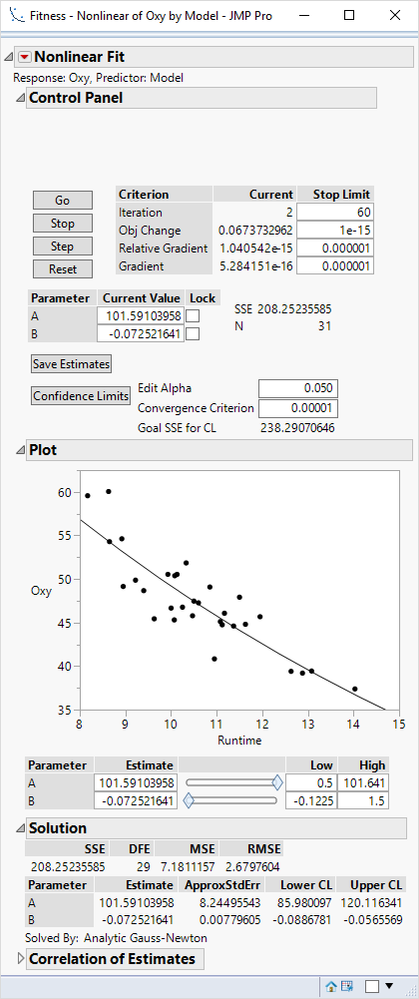The width and height of the screenshot is (419, 999).
Task: Click the Edit Alpha input field
Action: 298,389
